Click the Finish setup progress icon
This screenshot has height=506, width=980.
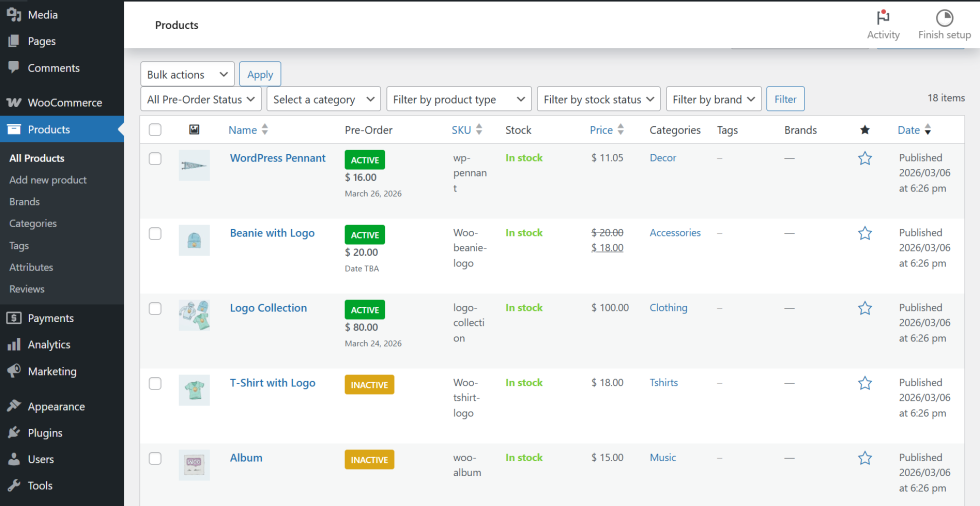coord(944,18)
